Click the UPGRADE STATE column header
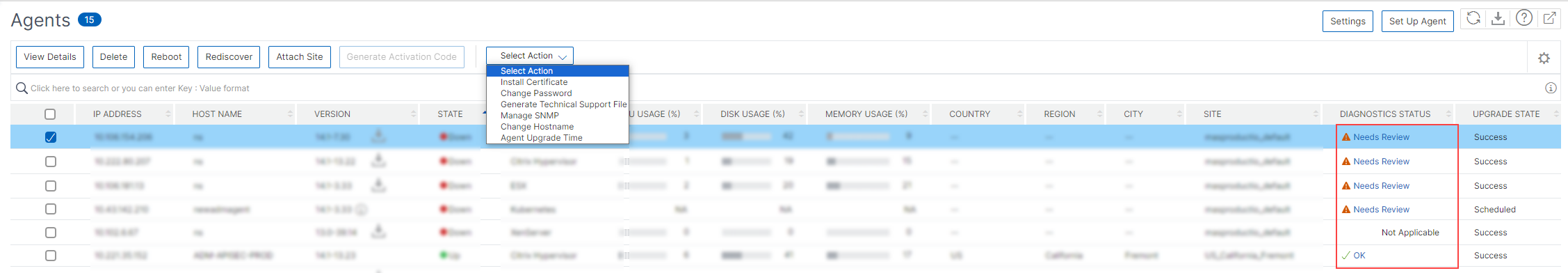The image size is (1568, 273). (x=1506, y=114)
